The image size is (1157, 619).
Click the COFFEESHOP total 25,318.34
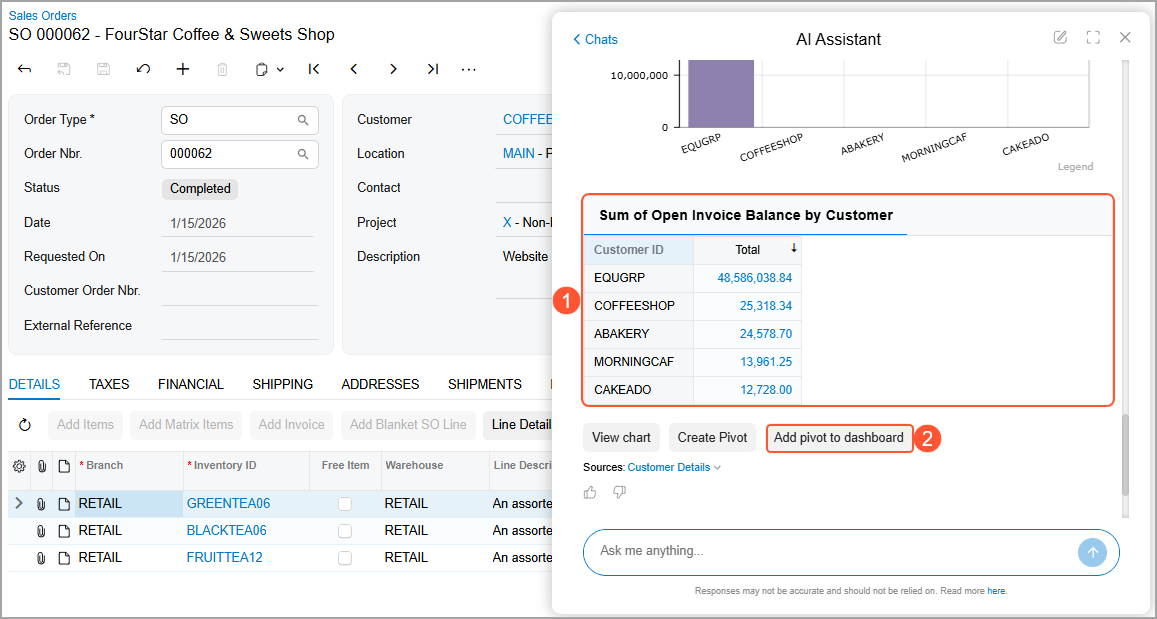coord(766,305)
